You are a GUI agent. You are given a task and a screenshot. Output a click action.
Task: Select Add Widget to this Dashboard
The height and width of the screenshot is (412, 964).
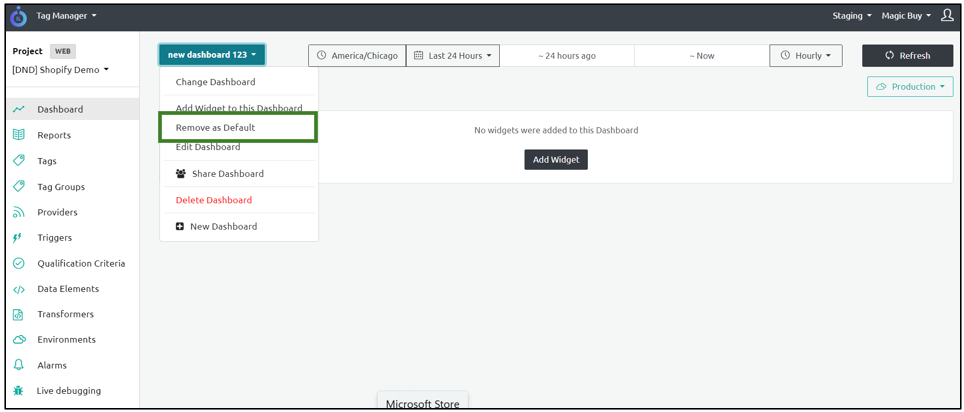(x=239, y=108)
